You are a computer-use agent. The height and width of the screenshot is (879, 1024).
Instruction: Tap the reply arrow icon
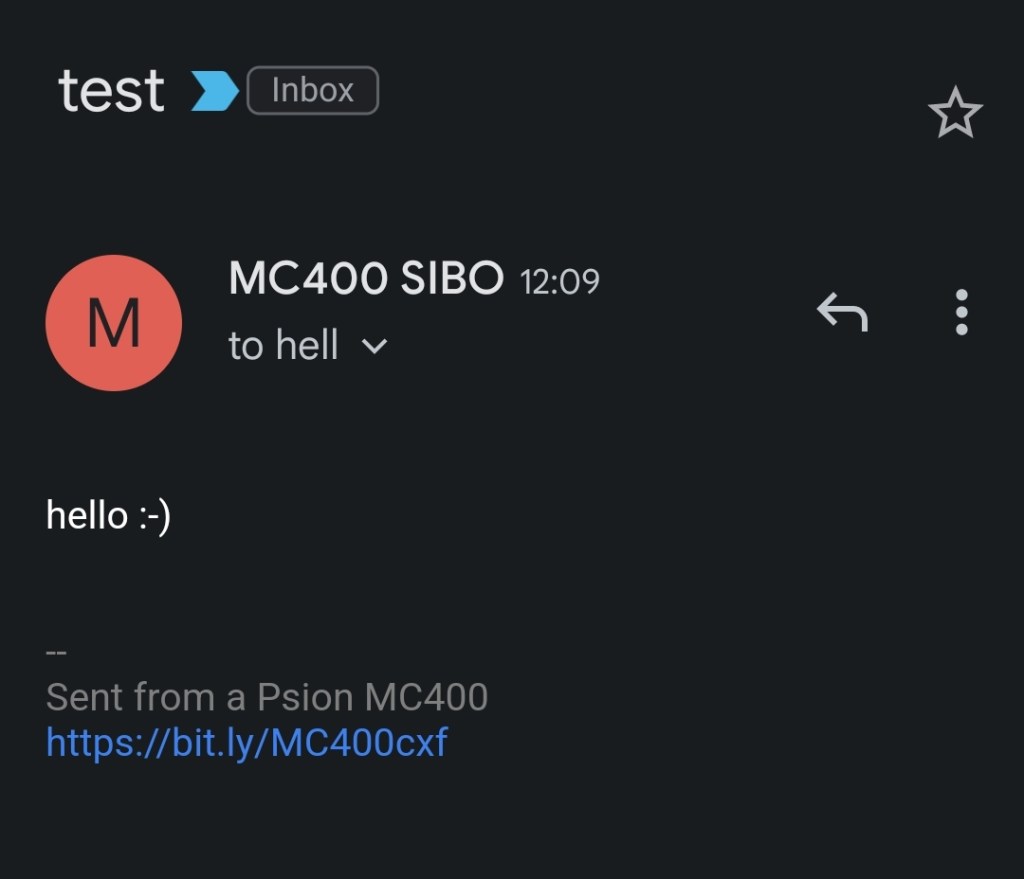(842, 312)
